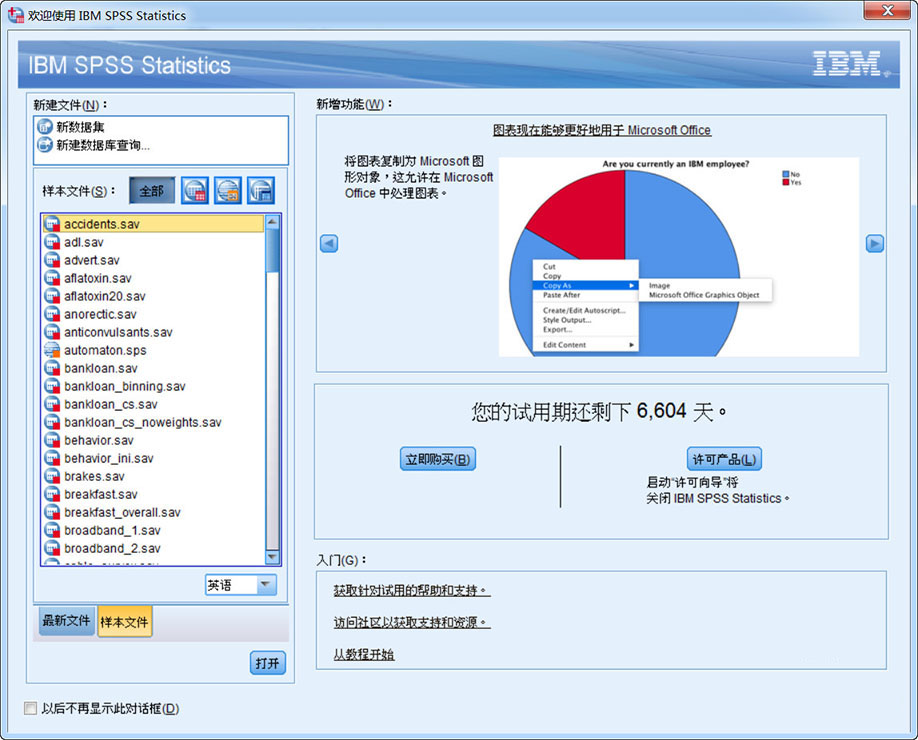Click the automaton.sps file icon

tap(53, 351)
